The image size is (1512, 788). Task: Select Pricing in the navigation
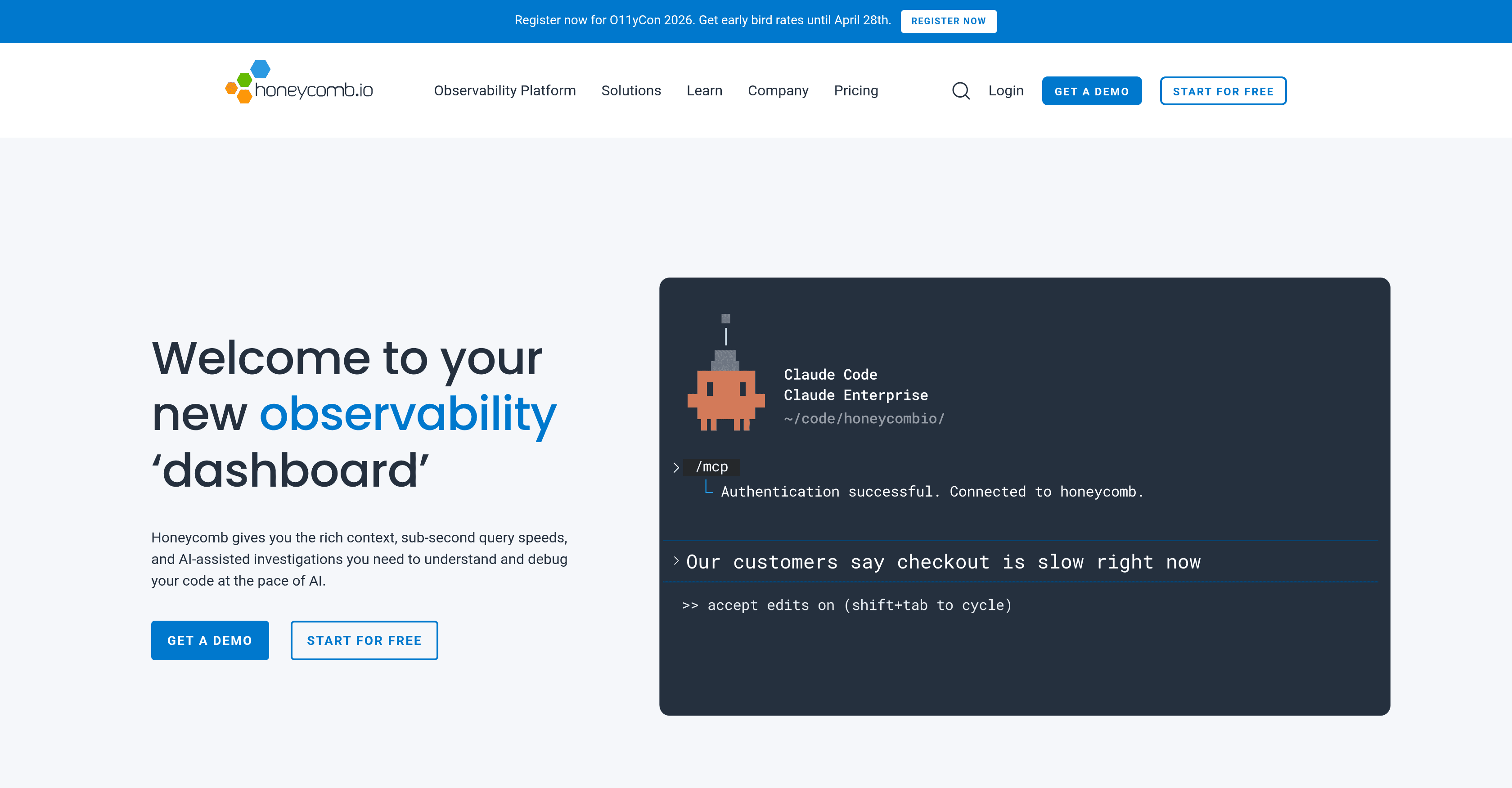[856, 90]
